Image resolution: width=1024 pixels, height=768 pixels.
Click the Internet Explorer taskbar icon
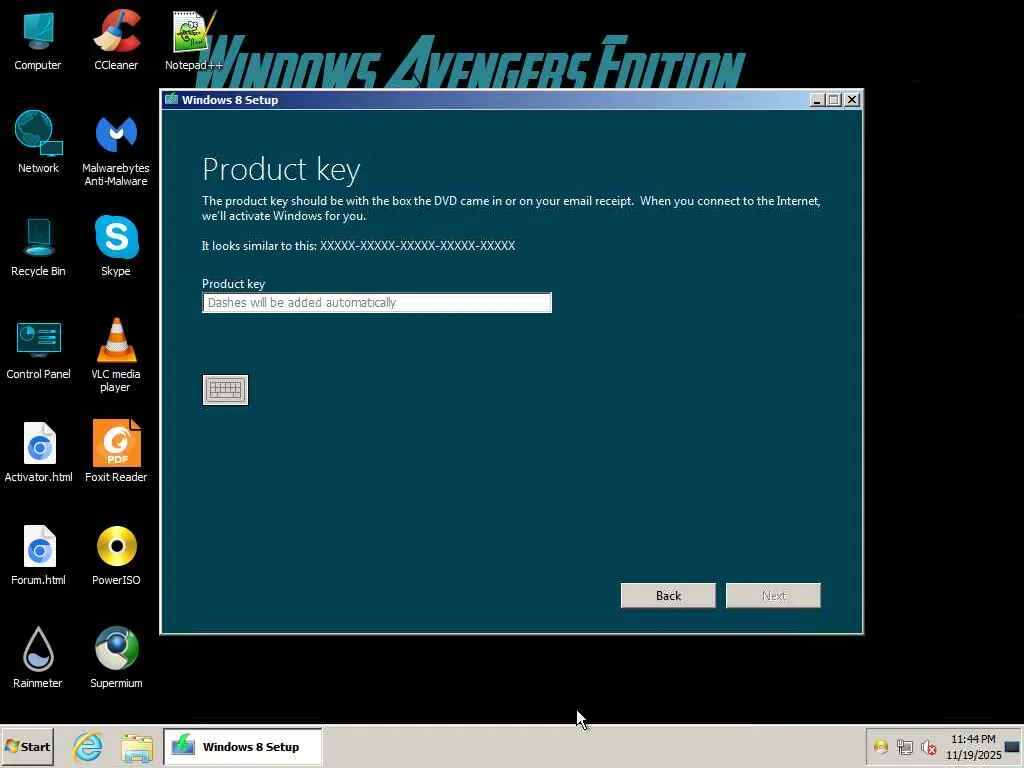point(88,746)
